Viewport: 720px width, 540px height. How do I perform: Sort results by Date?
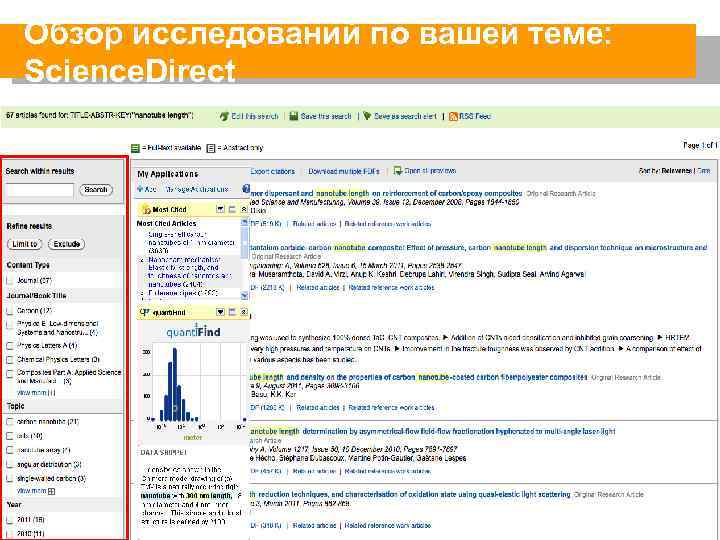tap(704, 170)
